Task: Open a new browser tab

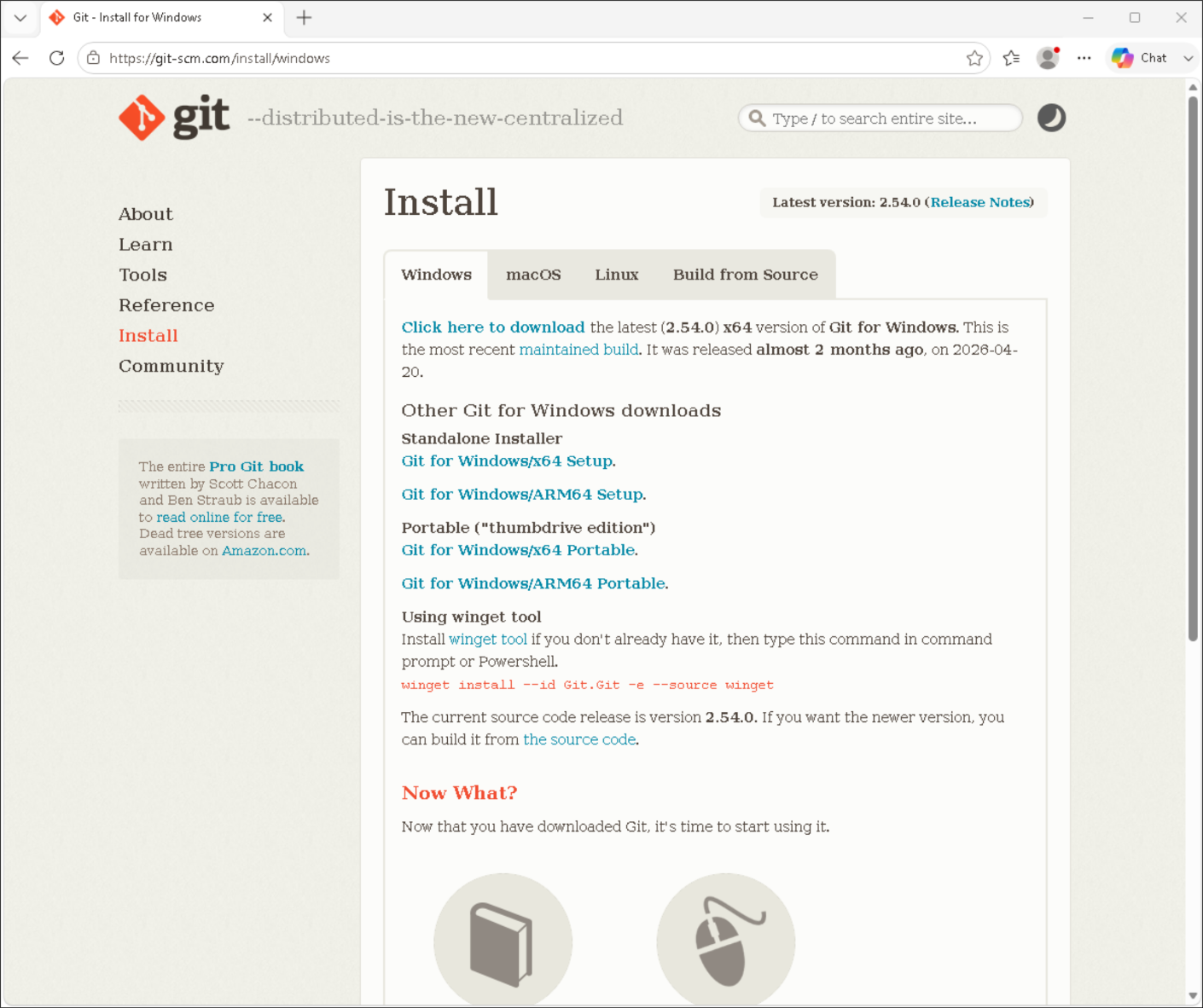Action: (x=304, y=17)
